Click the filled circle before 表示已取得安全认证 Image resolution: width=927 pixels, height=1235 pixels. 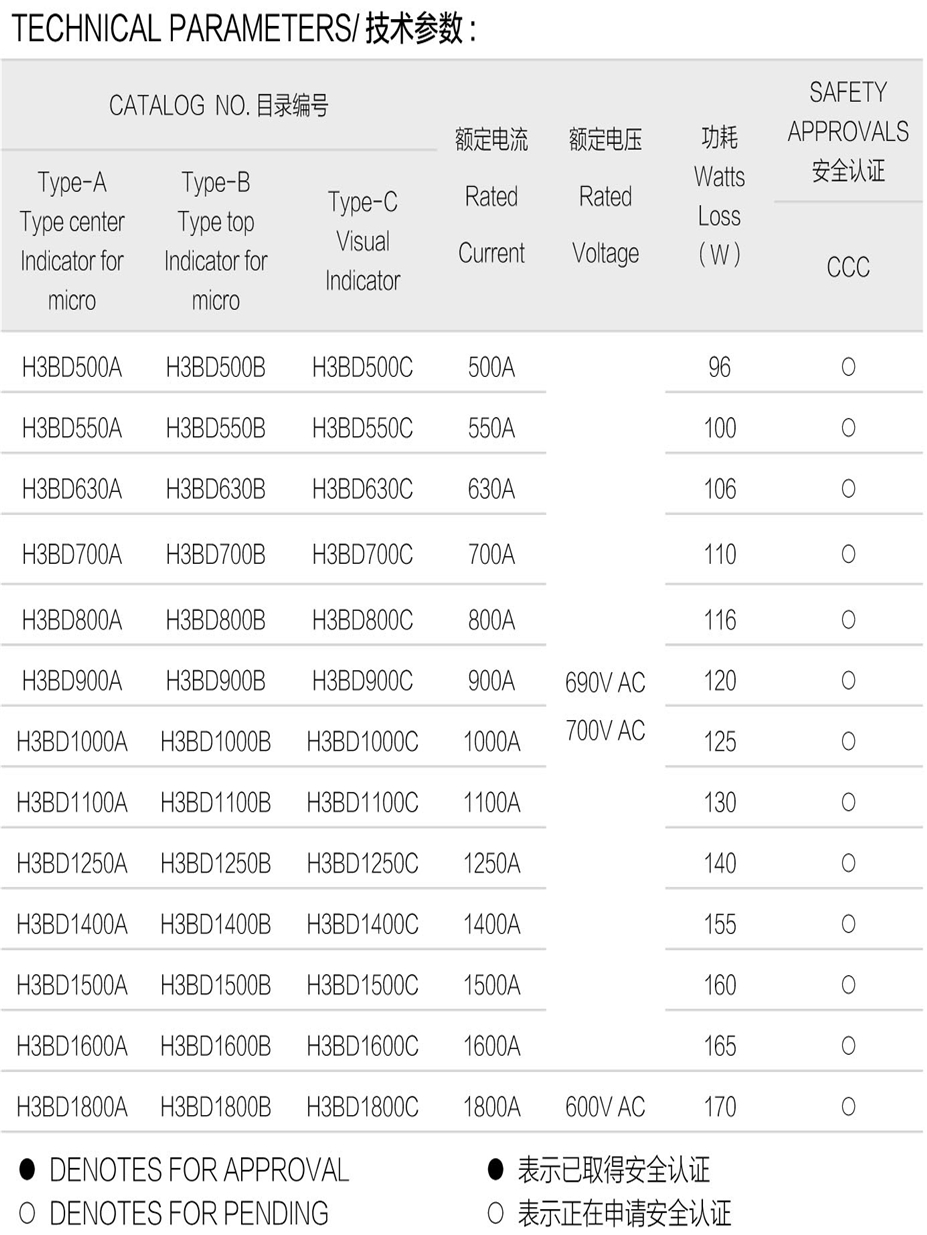pyautogui.click(x=494, y=1169)
